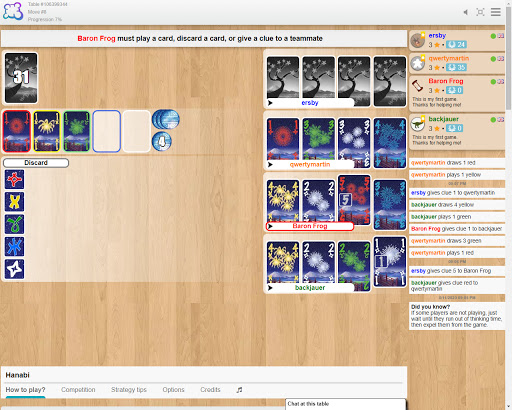
Task: Click backjauer's green 2 card
Action: pos(354,266)
